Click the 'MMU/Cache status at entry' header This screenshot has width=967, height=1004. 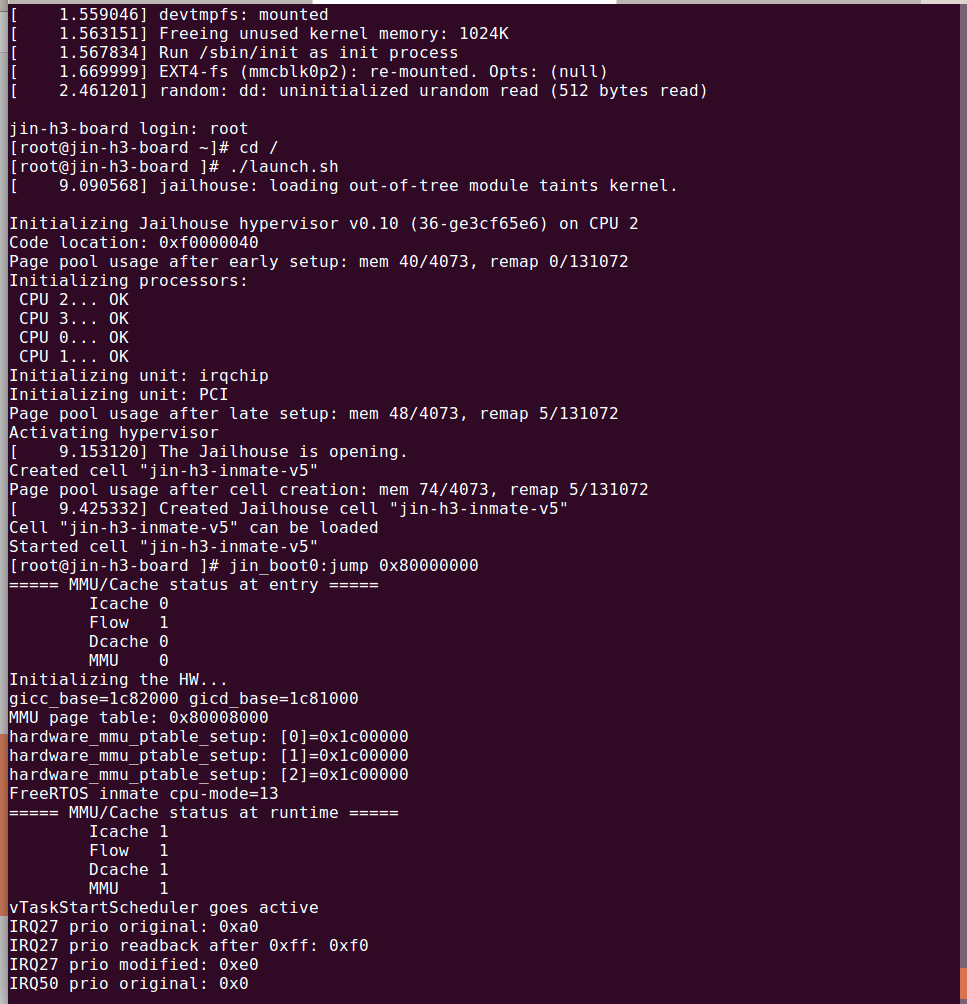pos(193,585)
